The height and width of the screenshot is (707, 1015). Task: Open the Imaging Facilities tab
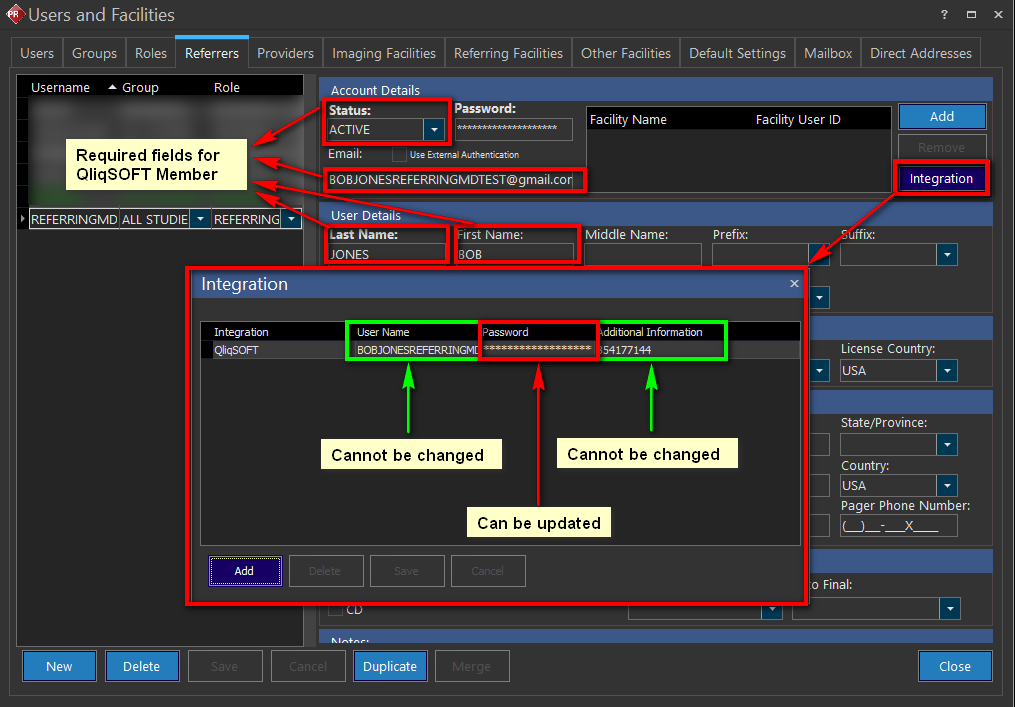384,54
